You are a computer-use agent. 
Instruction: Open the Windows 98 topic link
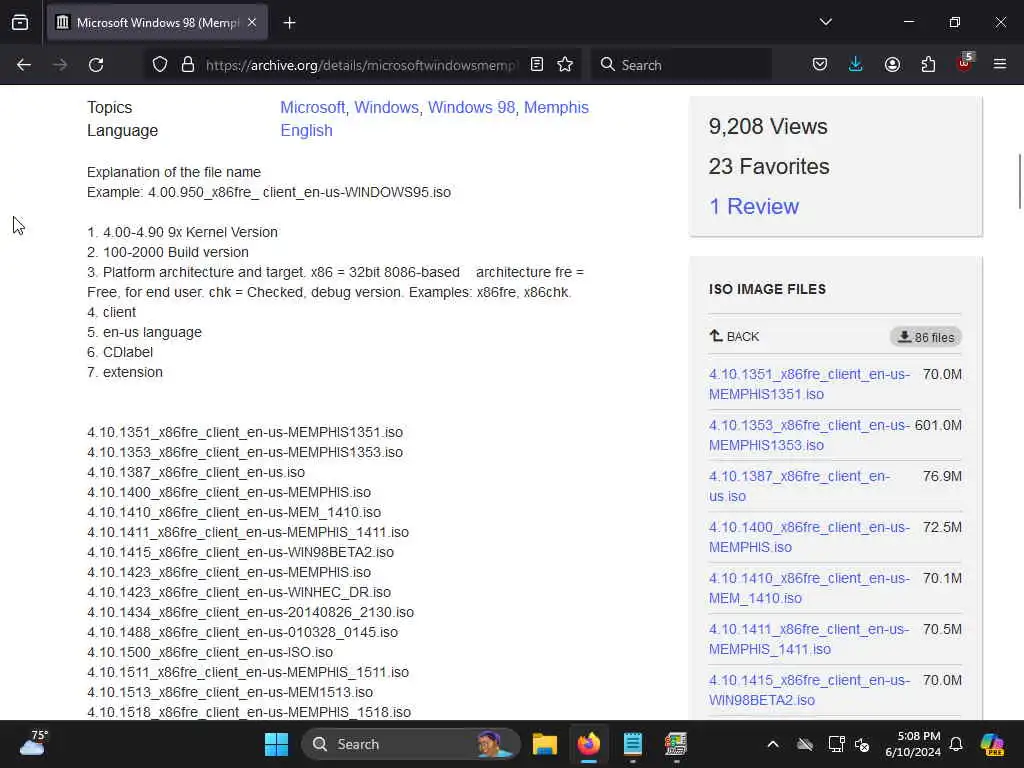(472, 108)
